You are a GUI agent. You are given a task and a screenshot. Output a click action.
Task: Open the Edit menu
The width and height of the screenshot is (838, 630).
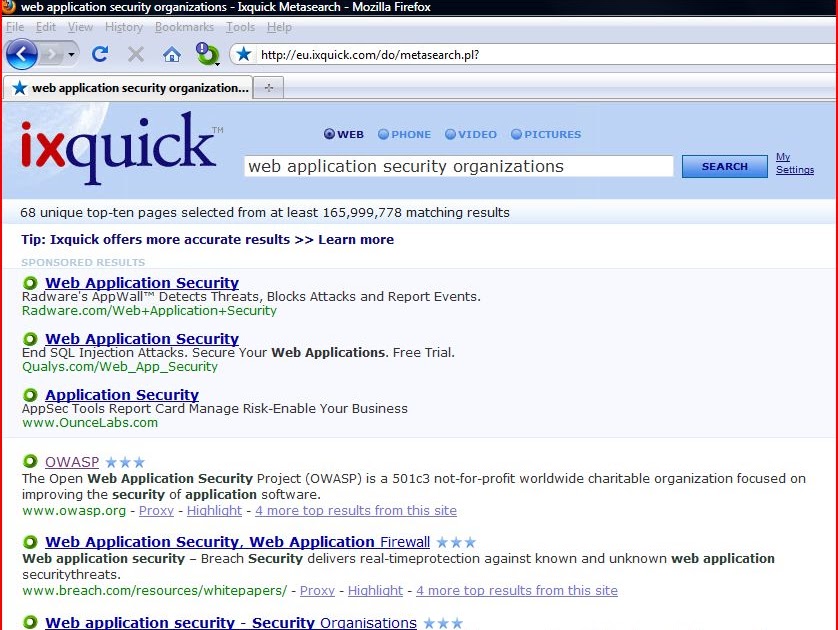tap(45, 27)
